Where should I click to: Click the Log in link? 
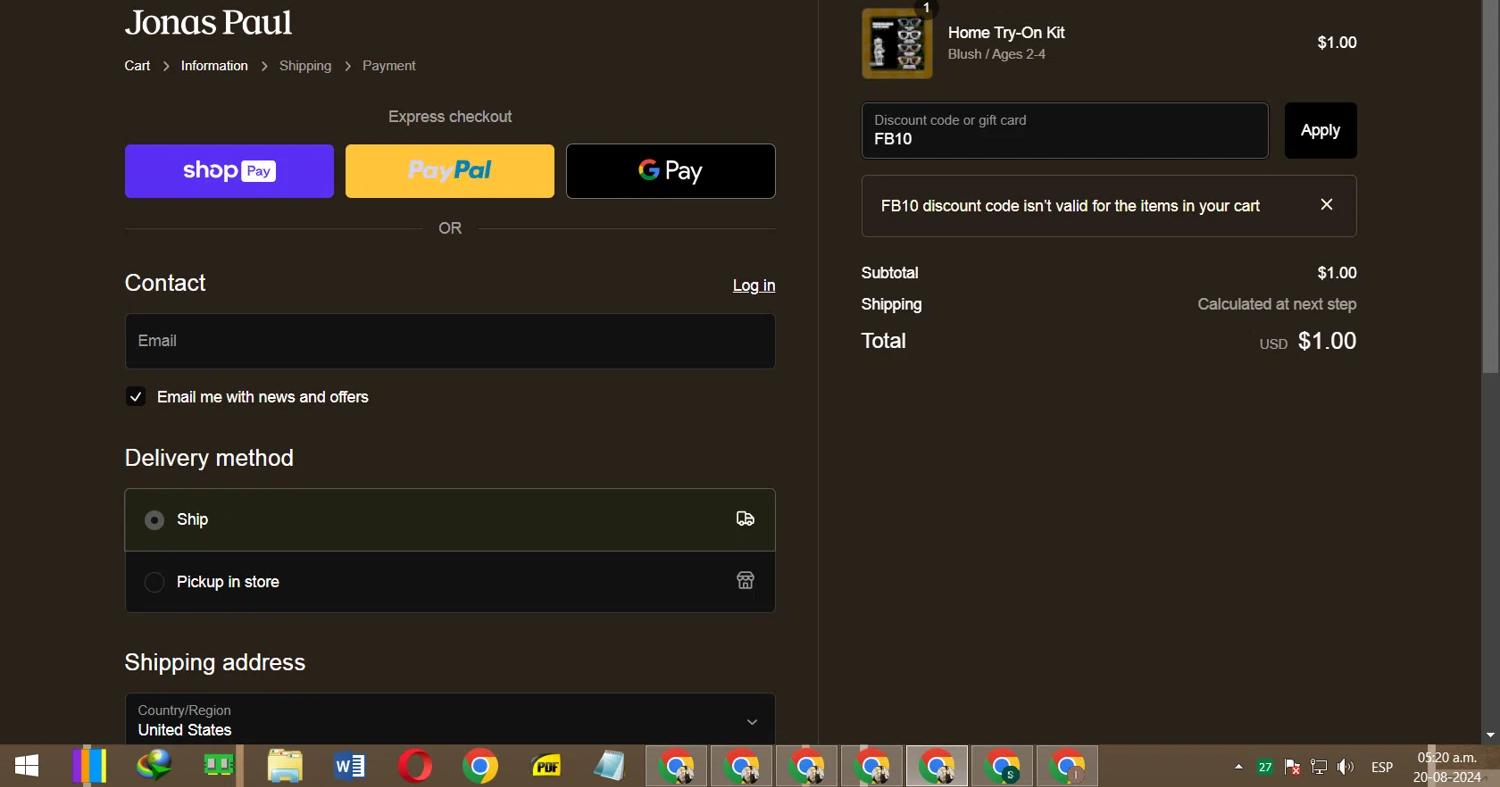point(753,286)
